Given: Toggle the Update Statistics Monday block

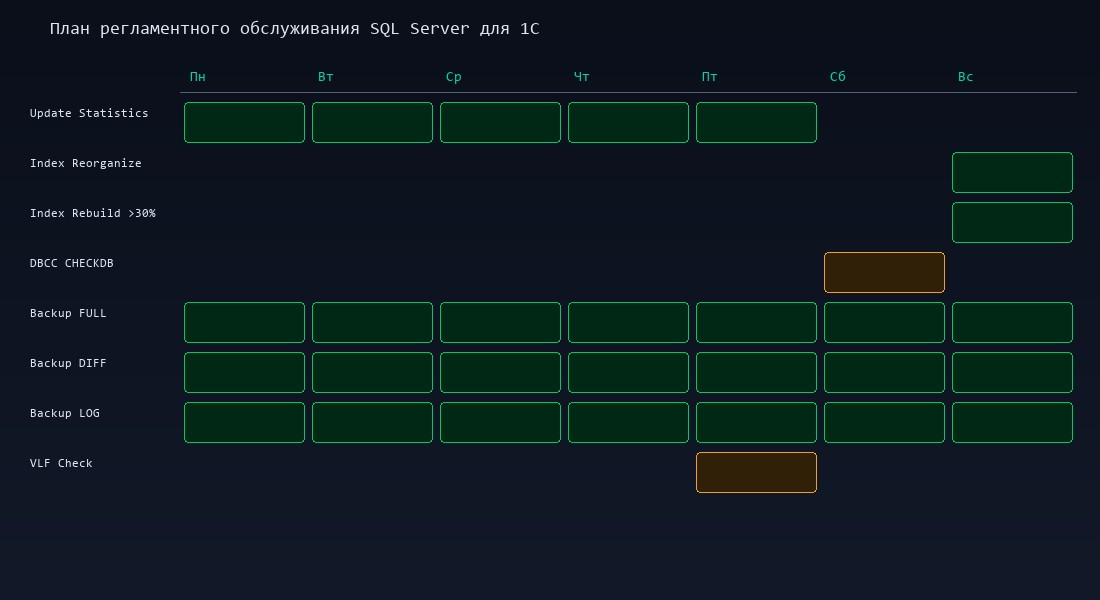Looking at the screenshot, I should (x=244, y=122).
